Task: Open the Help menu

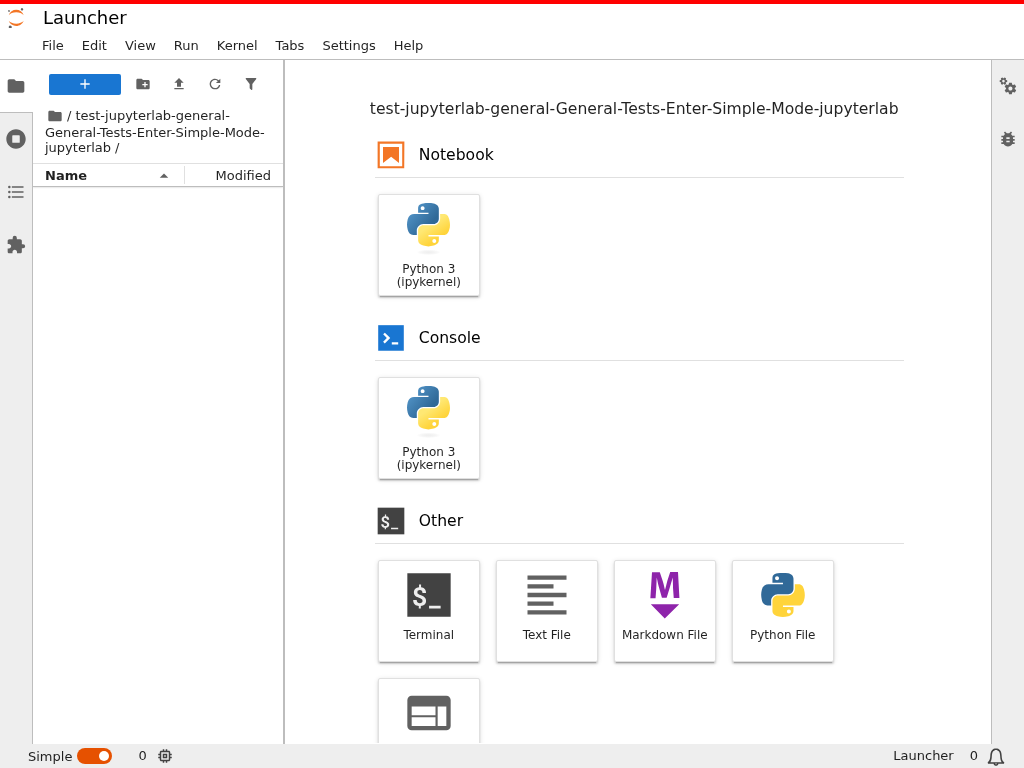Action: [x=408, y=46]
